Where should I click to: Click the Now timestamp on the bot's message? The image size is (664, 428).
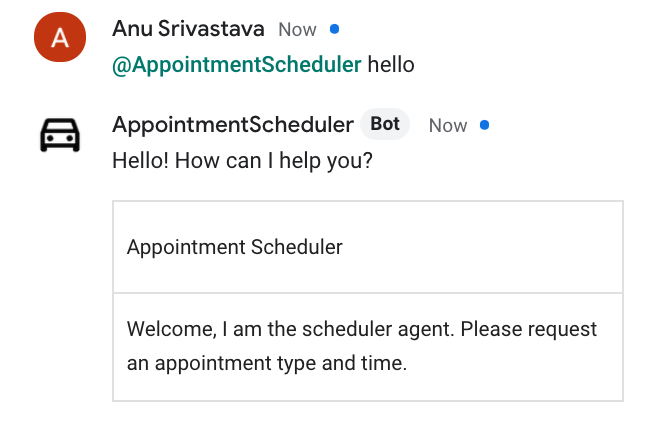click(x=447, y=126)
